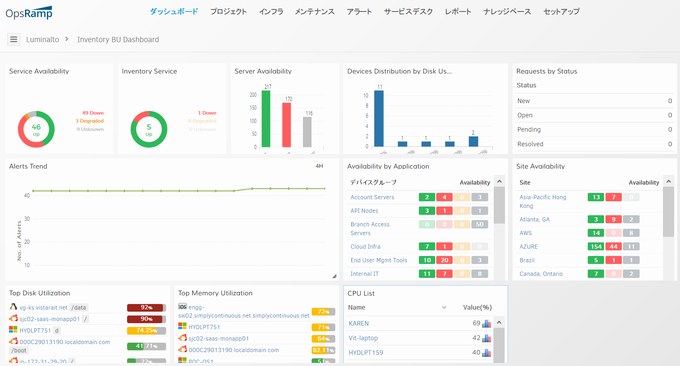Click the tallest blue bar labeled 11

(379, 118)
